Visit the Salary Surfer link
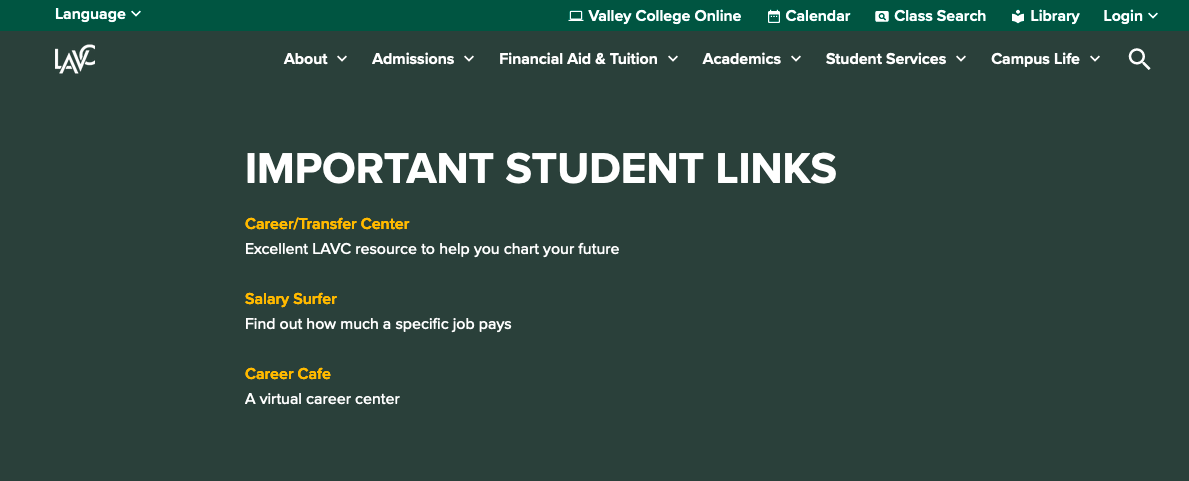 click(x=290, y=299)
